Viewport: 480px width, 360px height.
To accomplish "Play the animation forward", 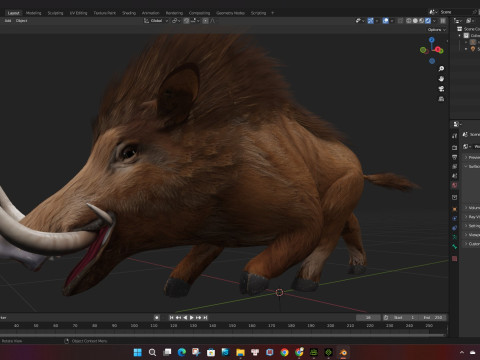I will pos(192,318).
